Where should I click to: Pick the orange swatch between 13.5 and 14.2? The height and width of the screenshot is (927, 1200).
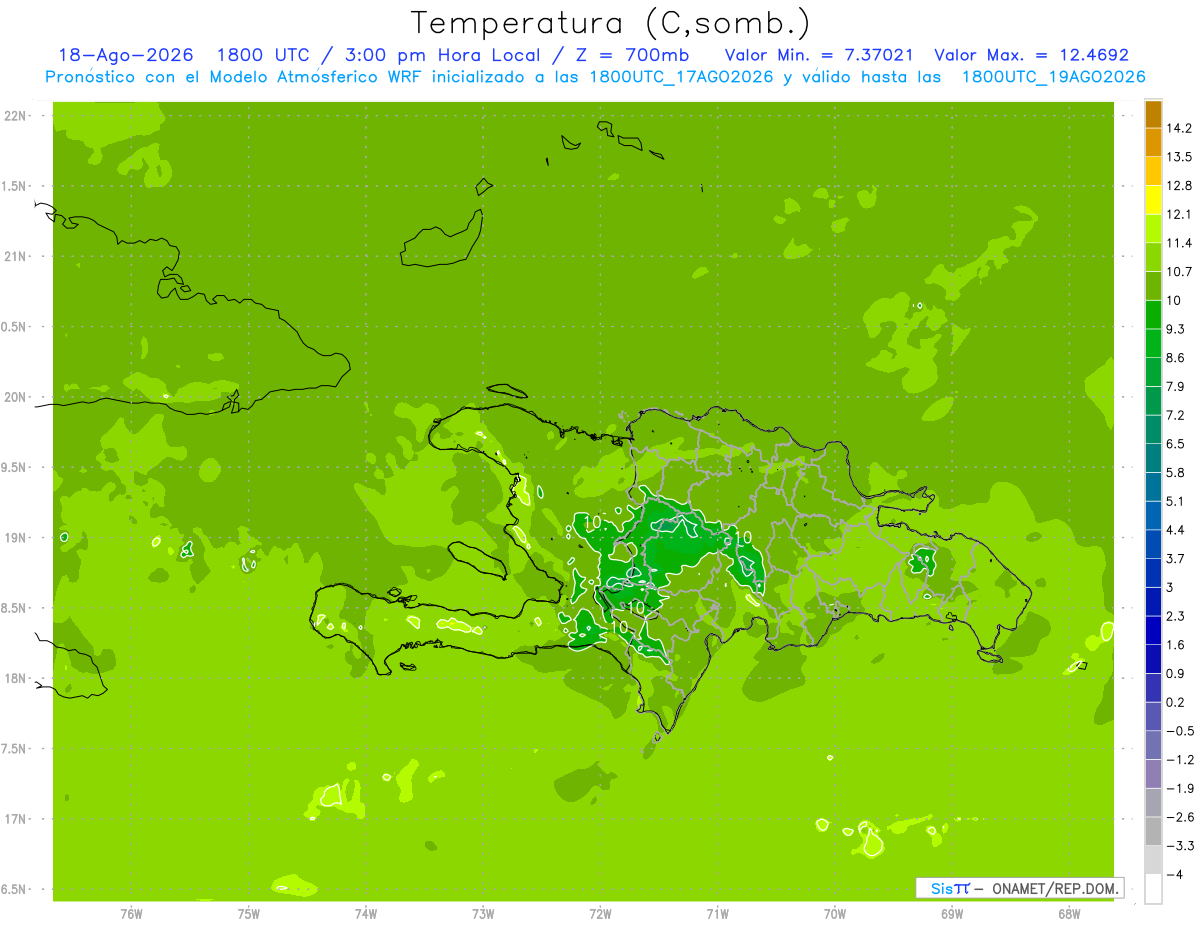(1153, 142)
